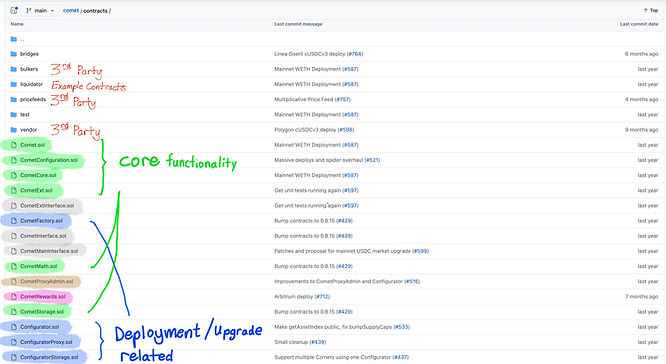Open Comet.sol file
Image resolution: width=666 pixels, height=364 pixels.
[x=33, y=145]
